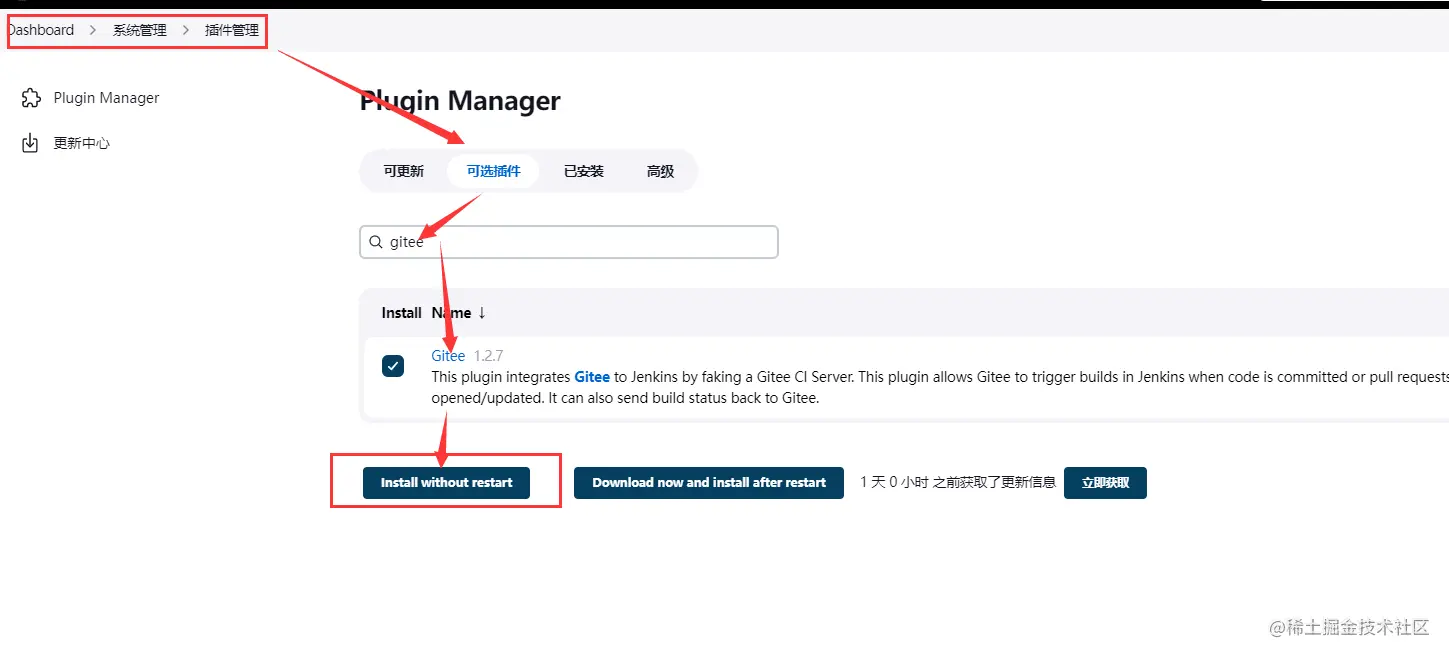Open Plugin Manager puzzle icon in sidebar
This screenshot has height=657, width=1449.
(31, 98)
